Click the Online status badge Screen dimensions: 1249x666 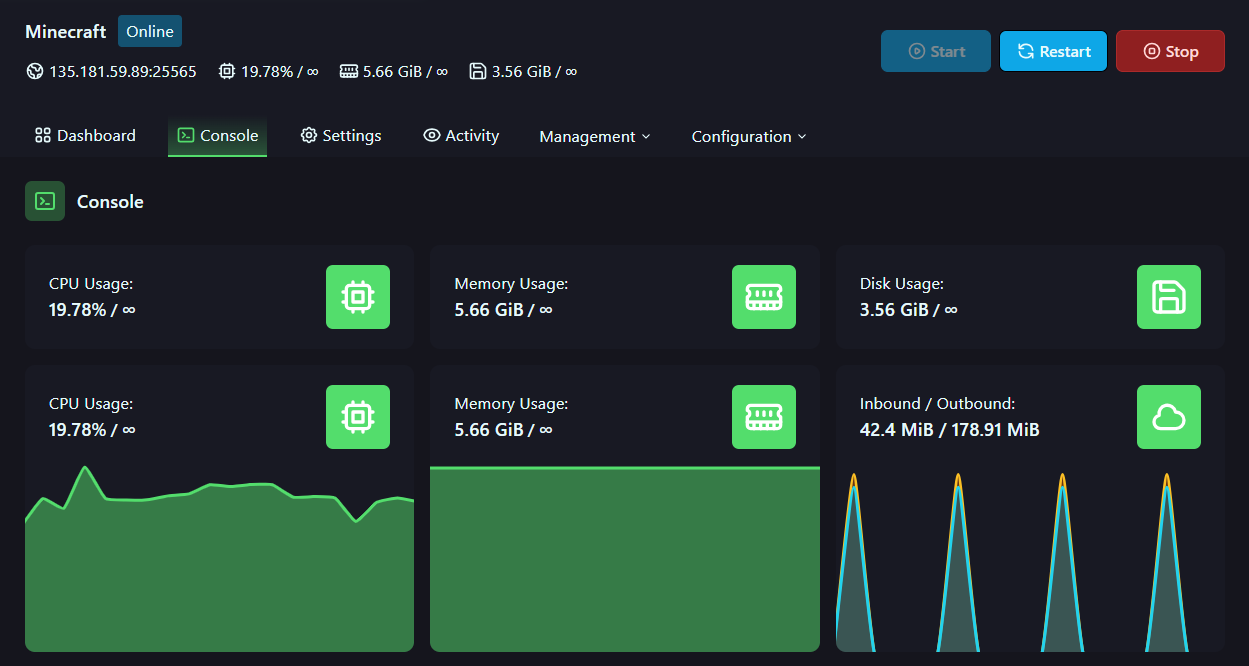click(x=150, y=31)
